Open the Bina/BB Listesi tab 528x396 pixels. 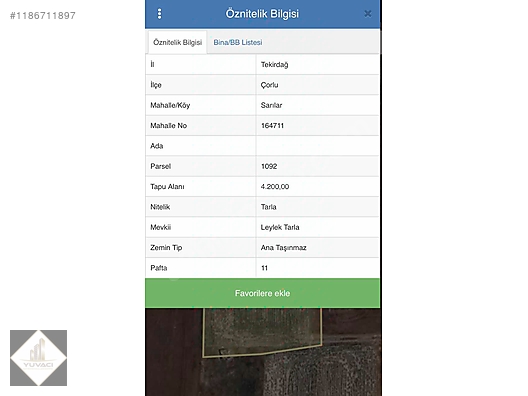[238, 42]
